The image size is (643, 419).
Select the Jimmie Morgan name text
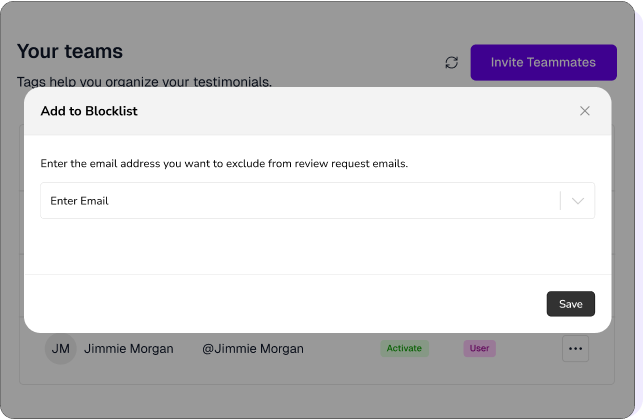(129, 348)
